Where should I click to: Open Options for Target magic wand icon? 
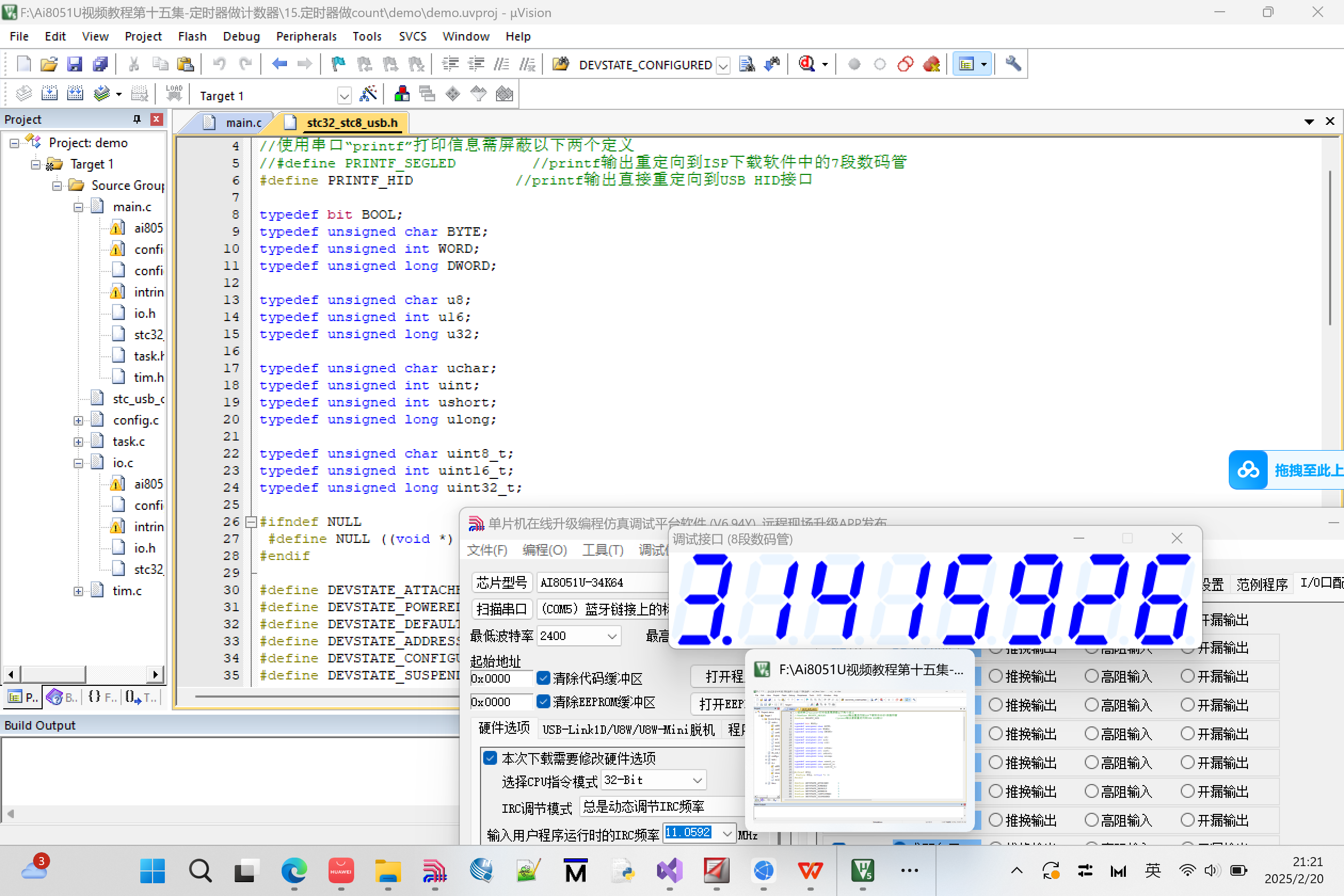point(368,94)
